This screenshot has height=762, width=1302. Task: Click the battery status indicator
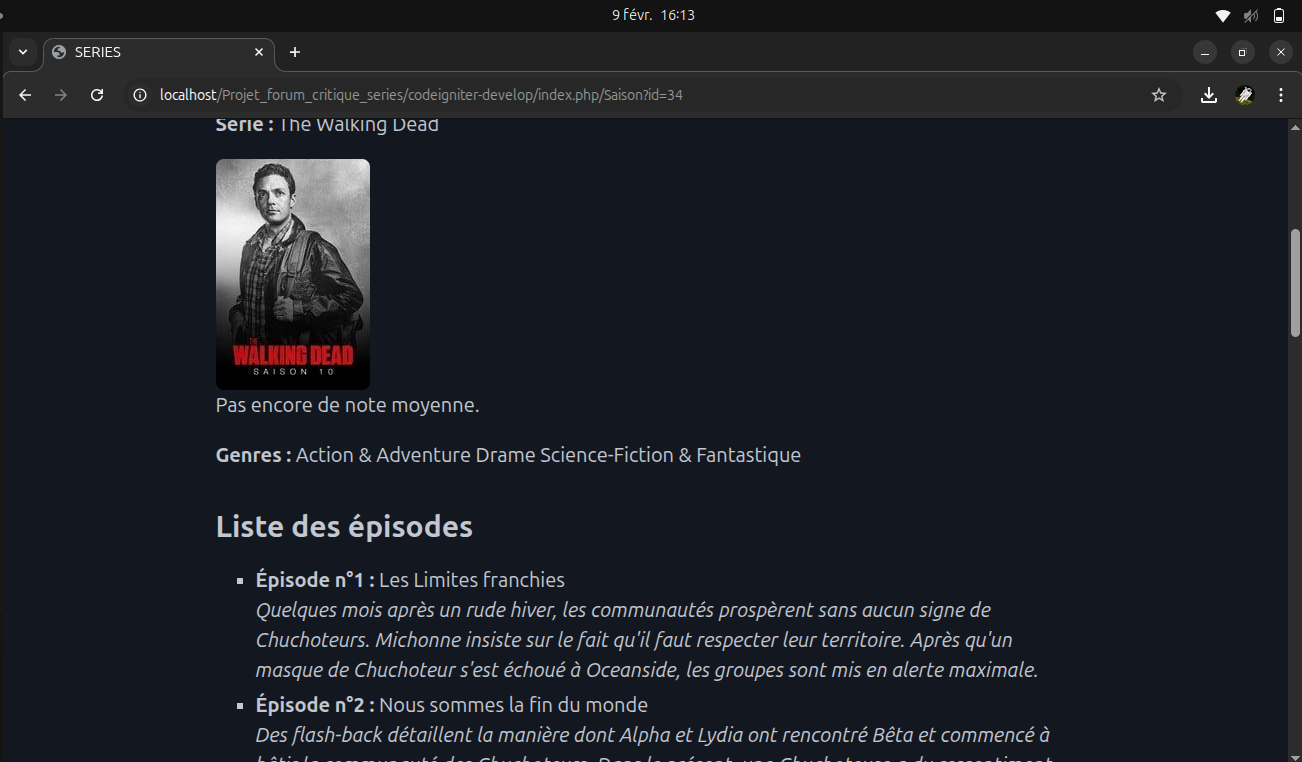[1279, 15]
